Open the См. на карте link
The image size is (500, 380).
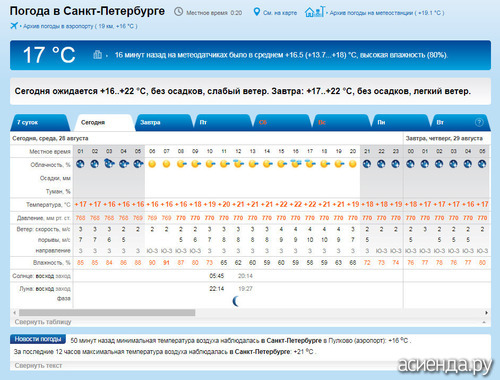point(280,13)
